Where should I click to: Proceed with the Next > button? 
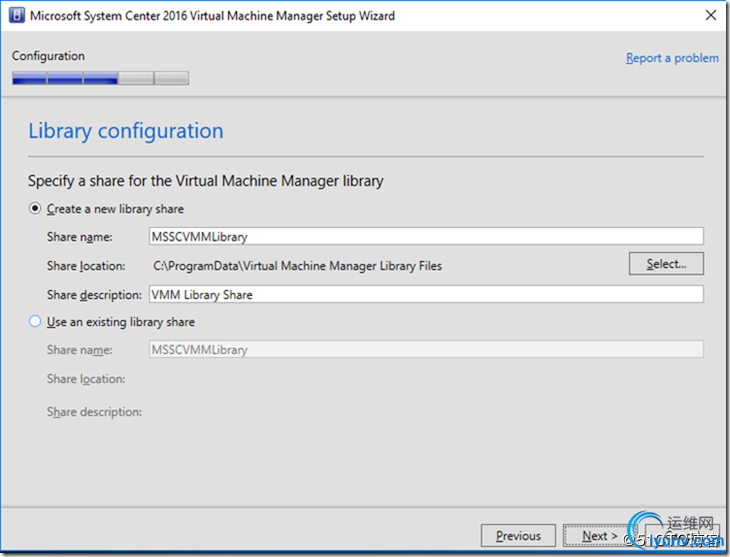pos(600,536)
